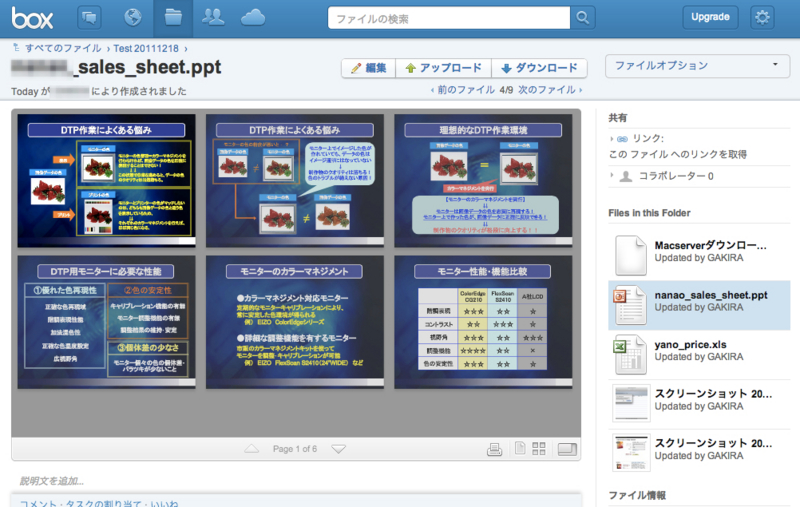Screen dimensions: 800x507
Task: Click the collaborator person icon
Action: [626, 176]
